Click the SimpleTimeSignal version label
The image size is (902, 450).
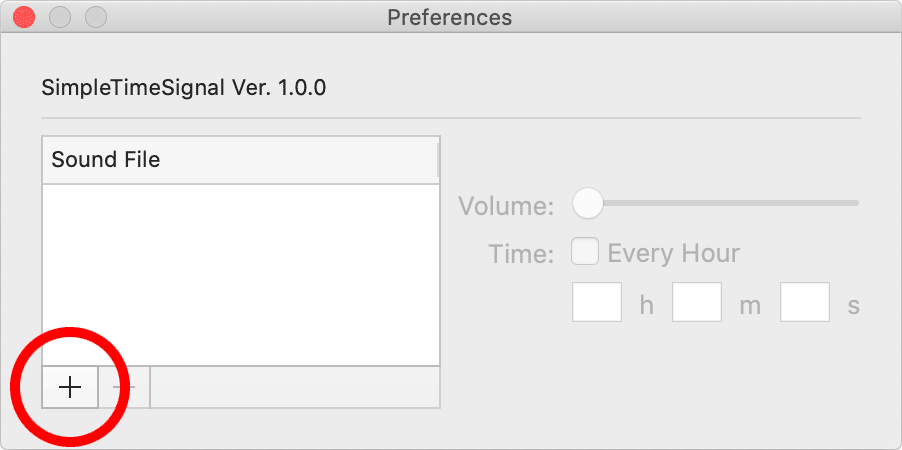tap(184, 88)
